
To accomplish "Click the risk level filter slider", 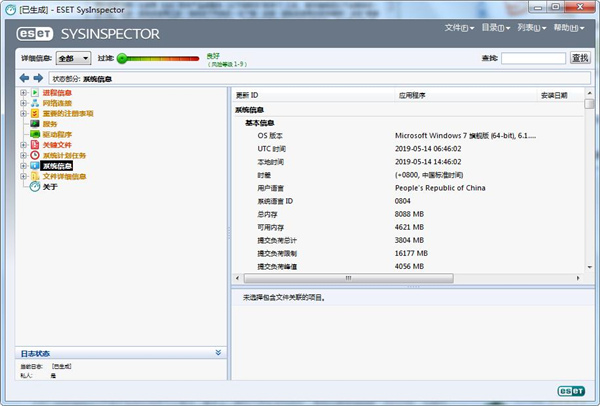I will tap(160, 59).
